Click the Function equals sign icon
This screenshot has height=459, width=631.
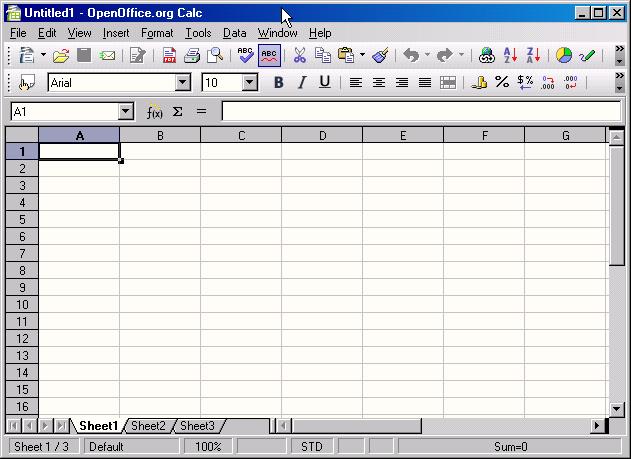pyautogui.click(x=201, y=111)
